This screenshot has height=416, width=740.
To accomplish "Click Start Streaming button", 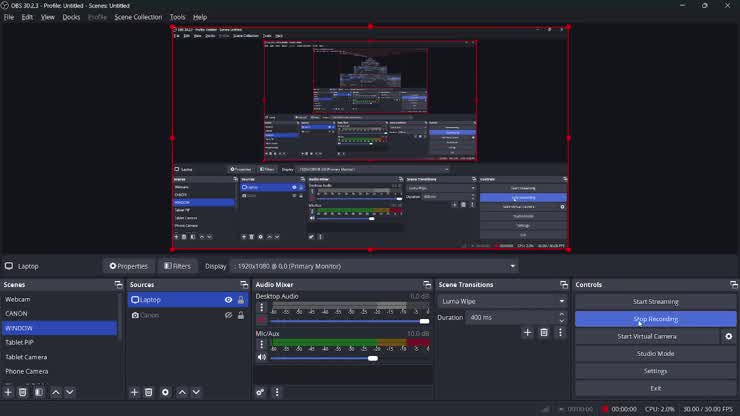I will pos(656,302).
